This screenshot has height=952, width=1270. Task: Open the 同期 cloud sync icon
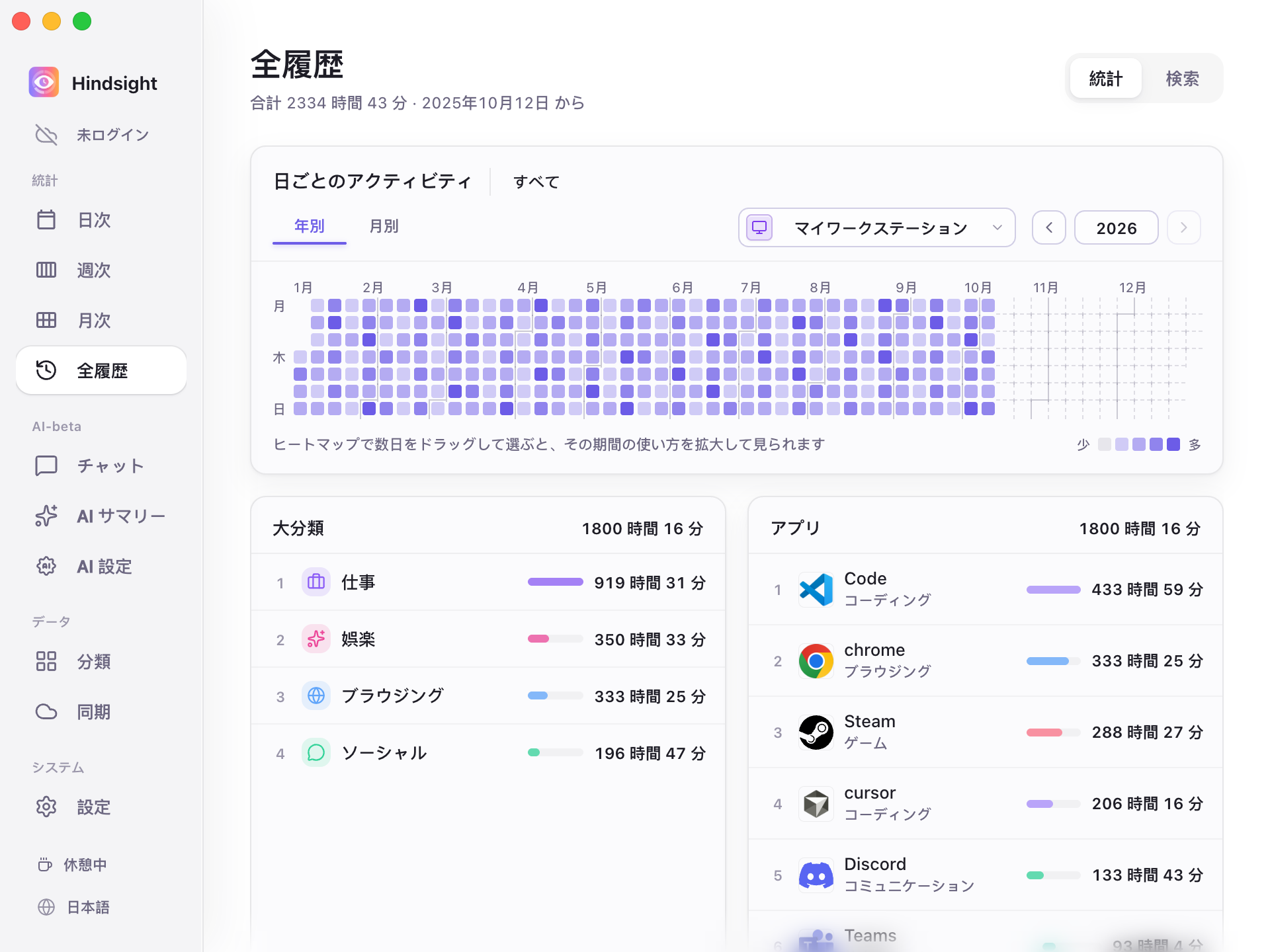pyautogui.click(x=46, y=711)
